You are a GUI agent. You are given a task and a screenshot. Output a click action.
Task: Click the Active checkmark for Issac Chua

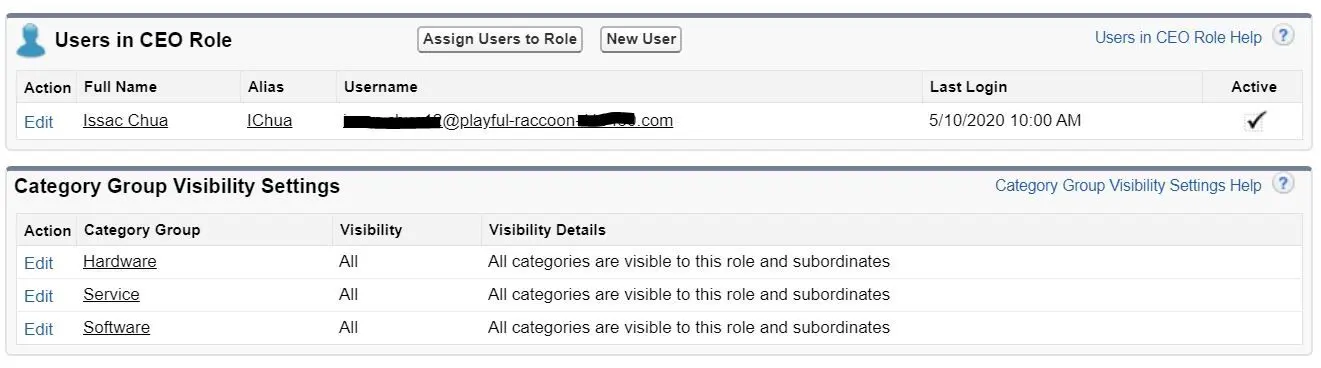(x=1255, y=121)
